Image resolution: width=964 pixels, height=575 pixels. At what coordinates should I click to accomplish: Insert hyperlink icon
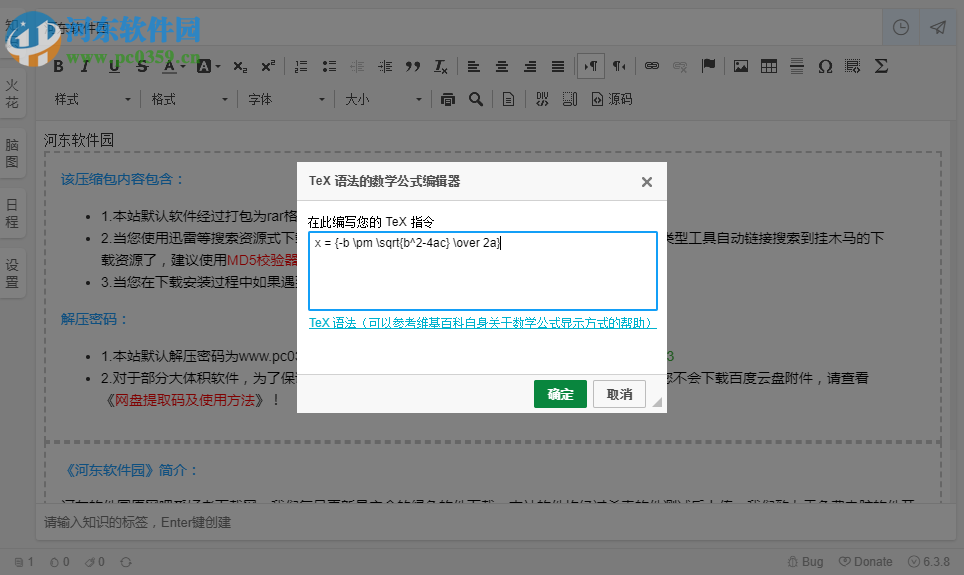pos(652,66)
